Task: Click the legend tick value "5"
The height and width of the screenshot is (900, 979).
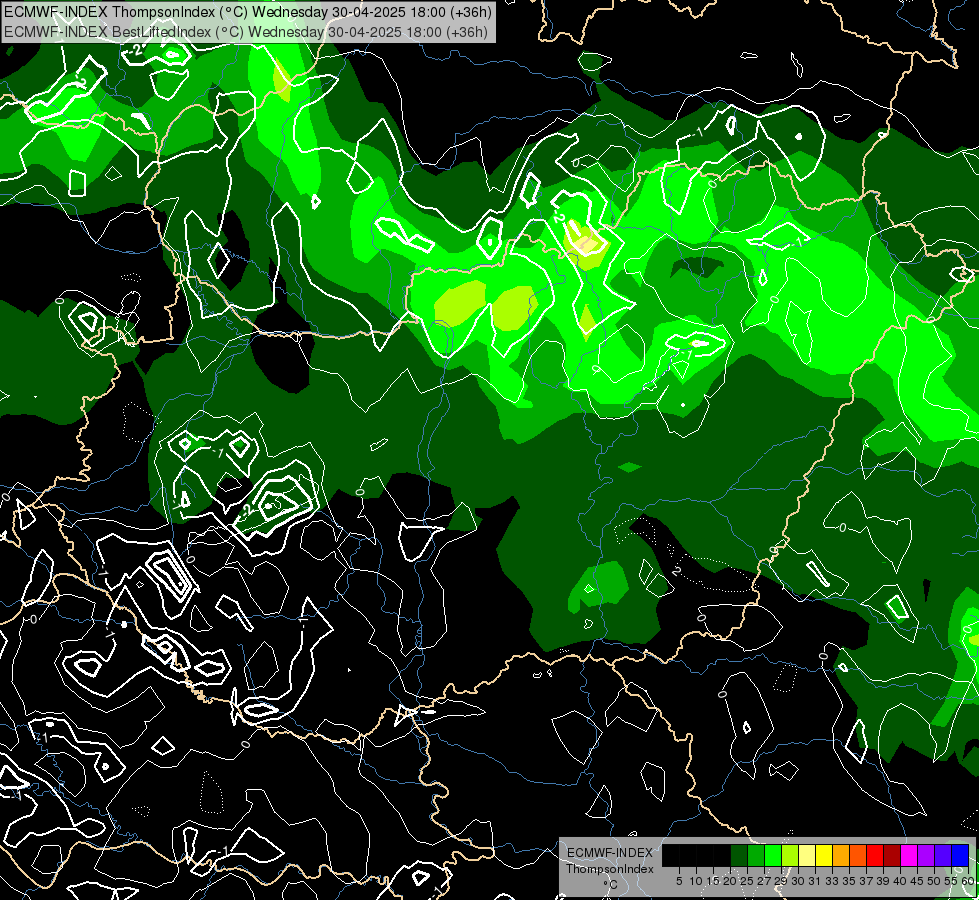Action: click(679, 881)
